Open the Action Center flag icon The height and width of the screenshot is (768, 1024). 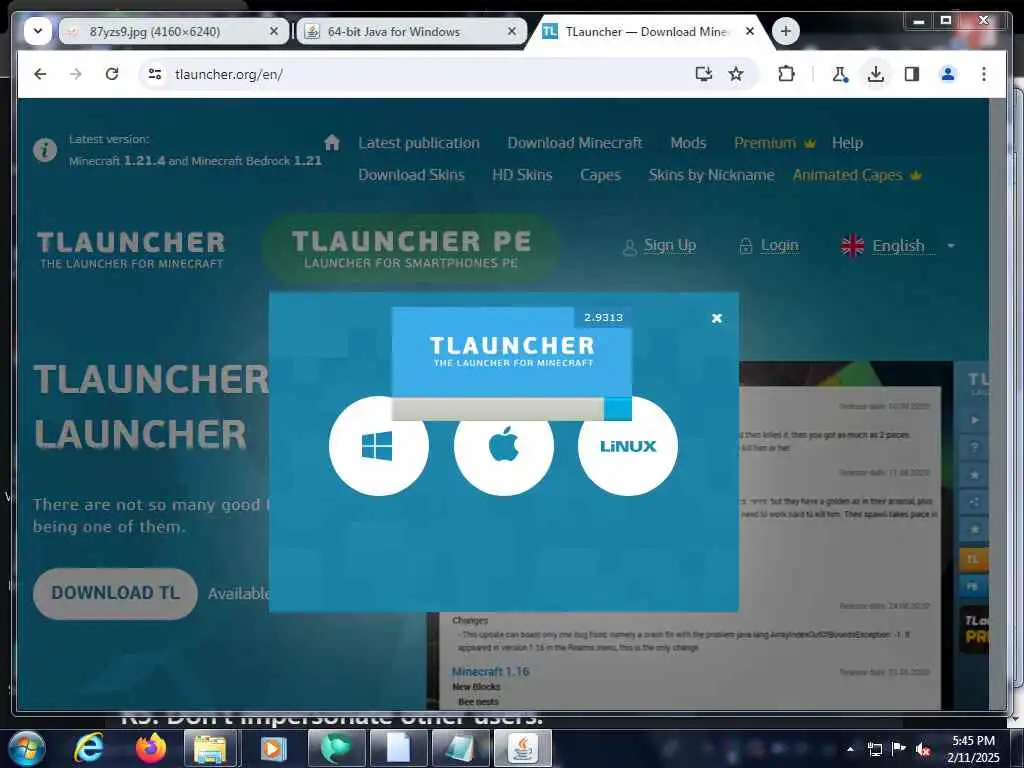pyautogui.click(x=899, y=749)
